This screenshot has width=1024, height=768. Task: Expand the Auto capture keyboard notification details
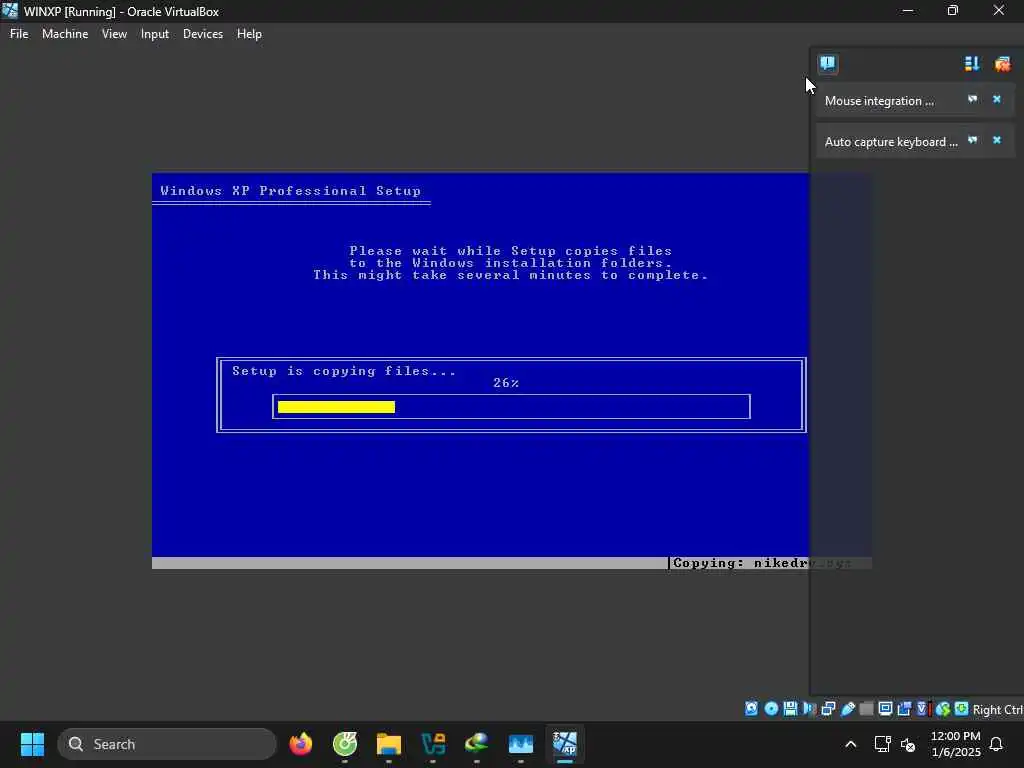tap(972, 140)
